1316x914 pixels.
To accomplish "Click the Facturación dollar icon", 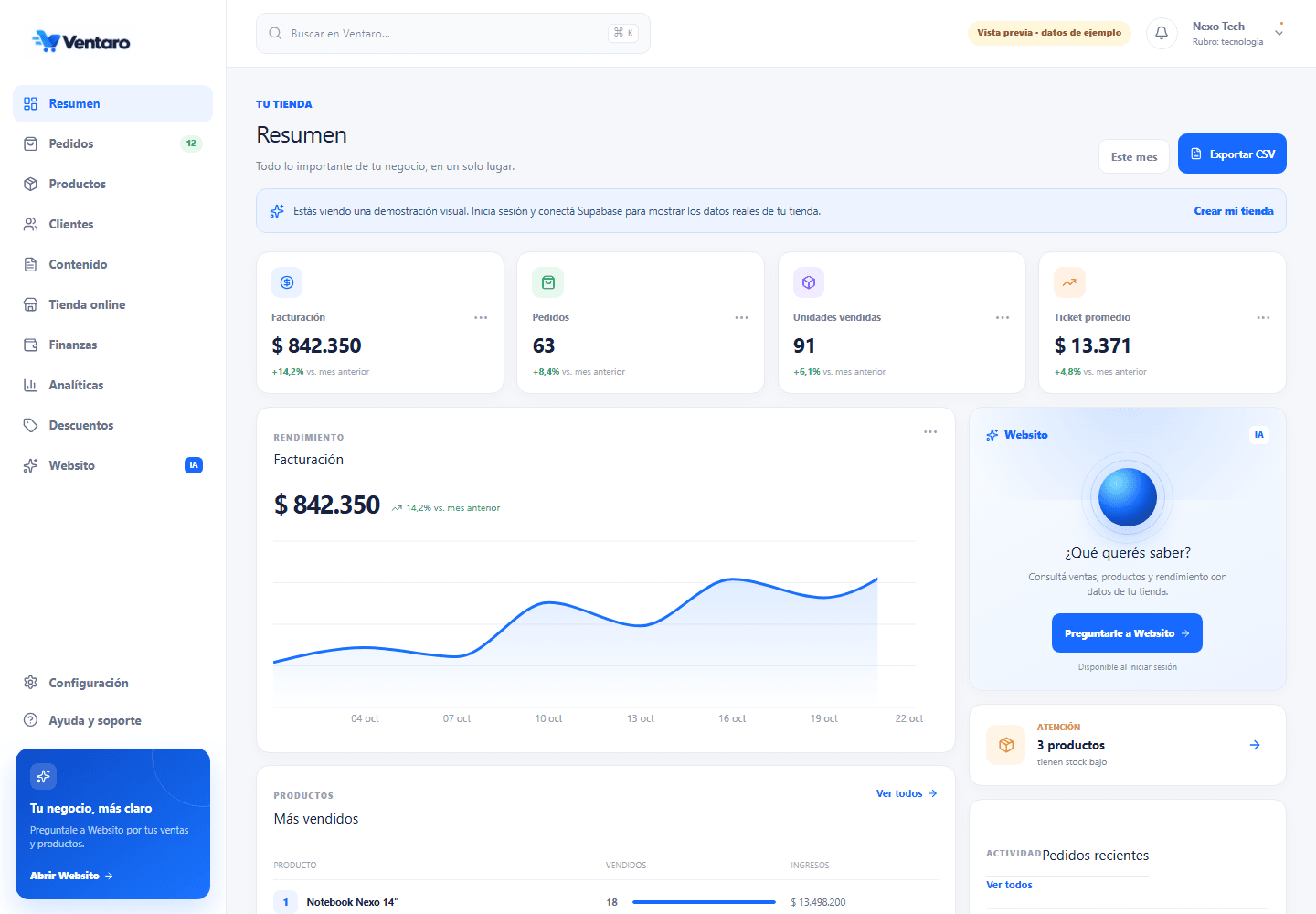I will click(x=287, y=282).
